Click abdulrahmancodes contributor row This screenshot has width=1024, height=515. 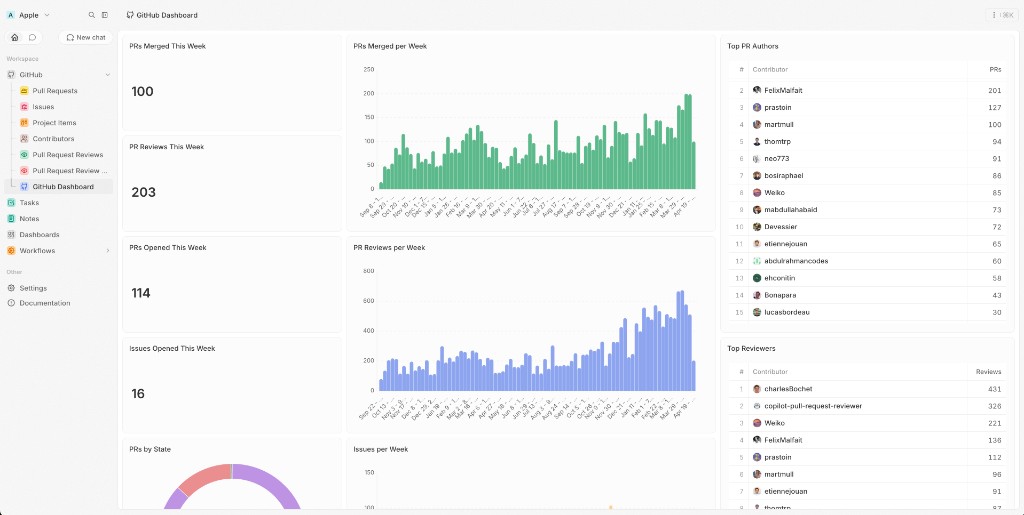pyautogui.click(x=867, y=261)
